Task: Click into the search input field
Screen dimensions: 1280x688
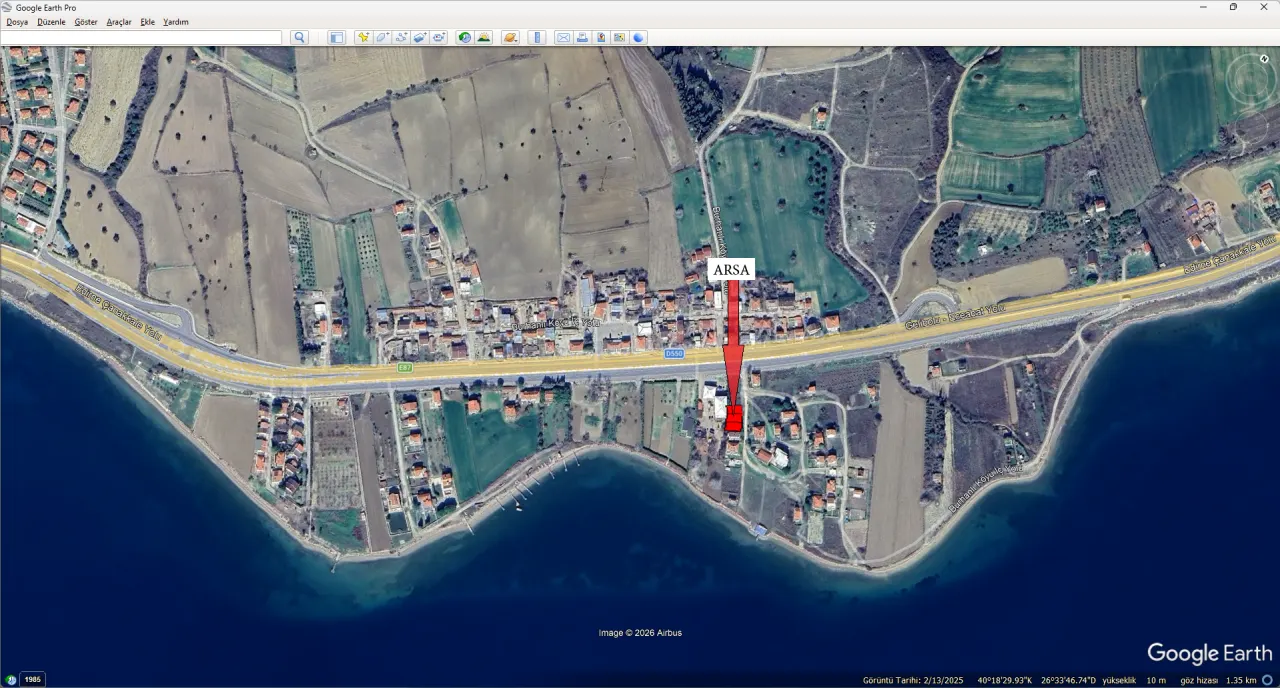Action: [x=142, y=37]
